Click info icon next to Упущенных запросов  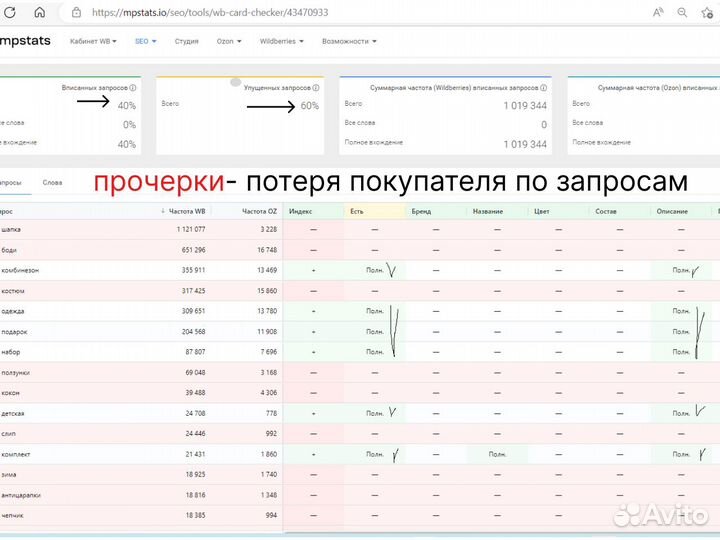(x=315, y=88)
